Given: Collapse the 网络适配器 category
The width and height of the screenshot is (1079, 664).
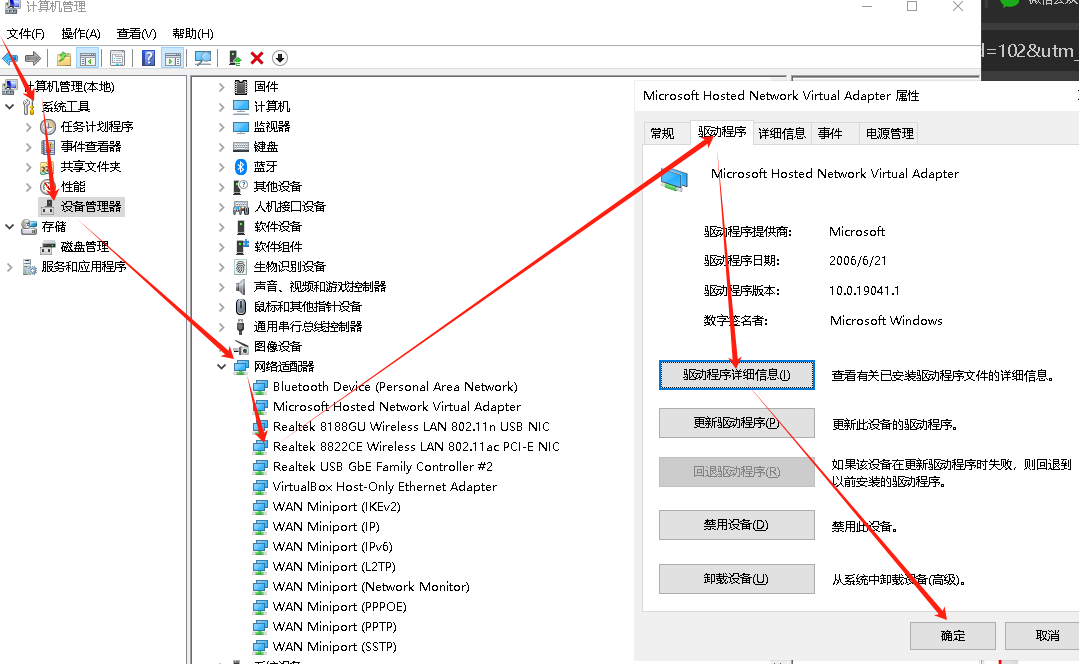Looking at the screenshot, I should pos(222,367).
